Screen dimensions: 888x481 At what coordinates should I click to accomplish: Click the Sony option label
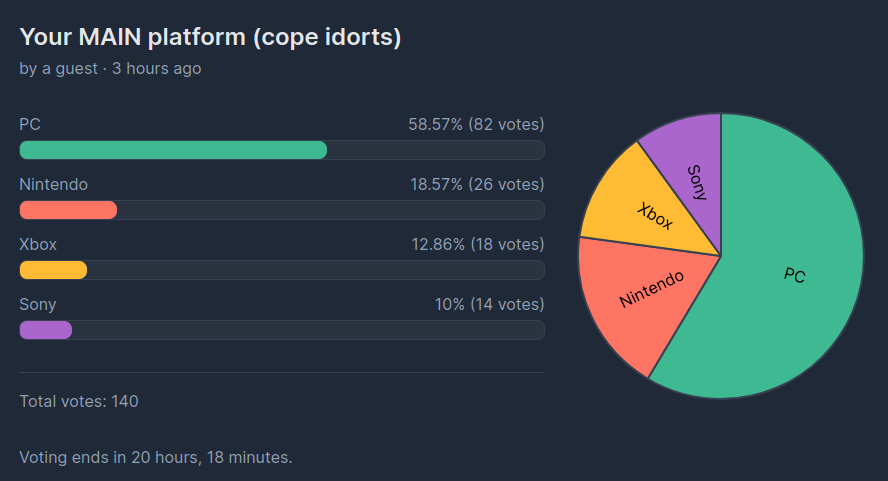tap(37, 304)
